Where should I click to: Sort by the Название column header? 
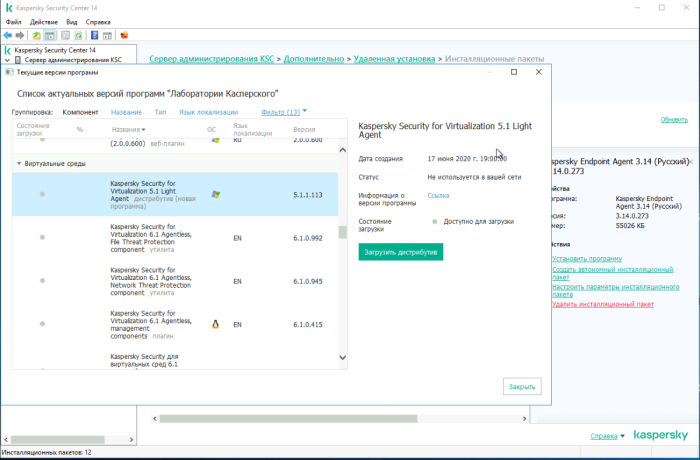129,130
